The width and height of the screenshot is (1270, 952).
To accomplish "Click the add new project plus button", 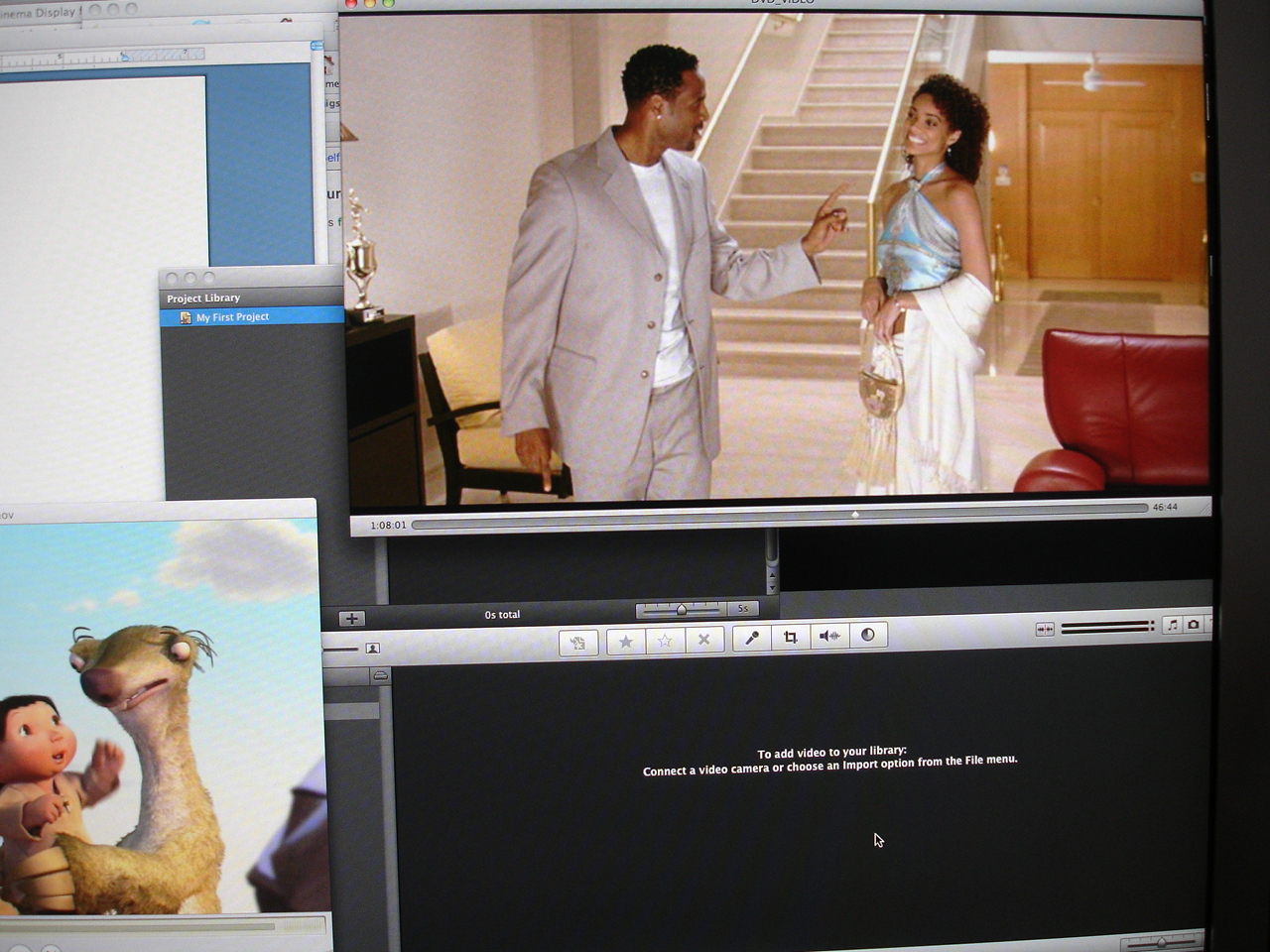I will (351, 619).
